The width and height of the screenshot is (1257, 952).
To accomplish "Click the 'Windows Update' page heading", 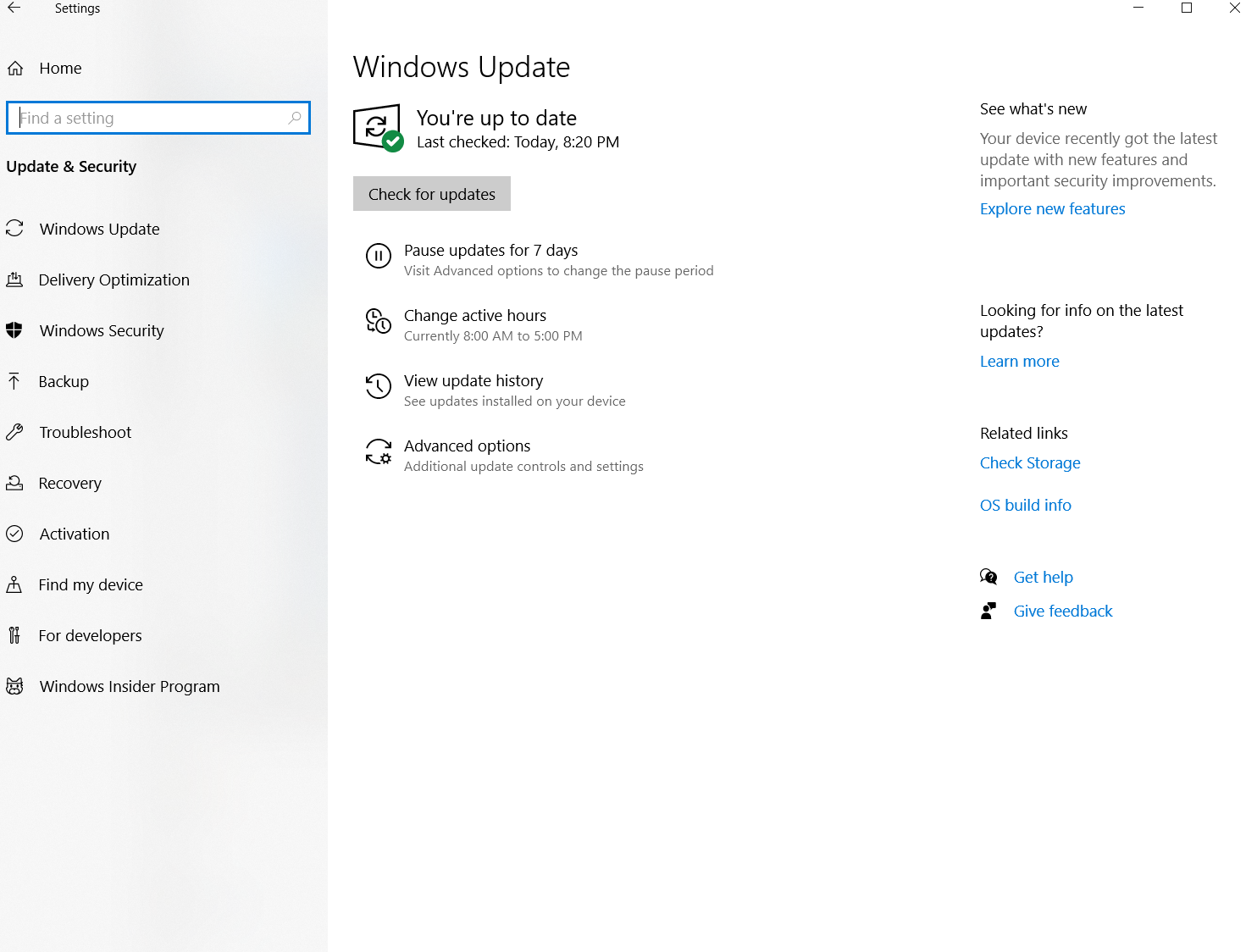I will click(x=462, y=67).
